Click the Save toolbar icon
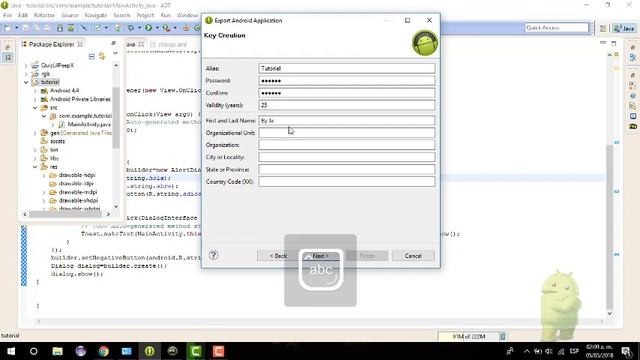This screenshot has height=360, width=640. 26,28
